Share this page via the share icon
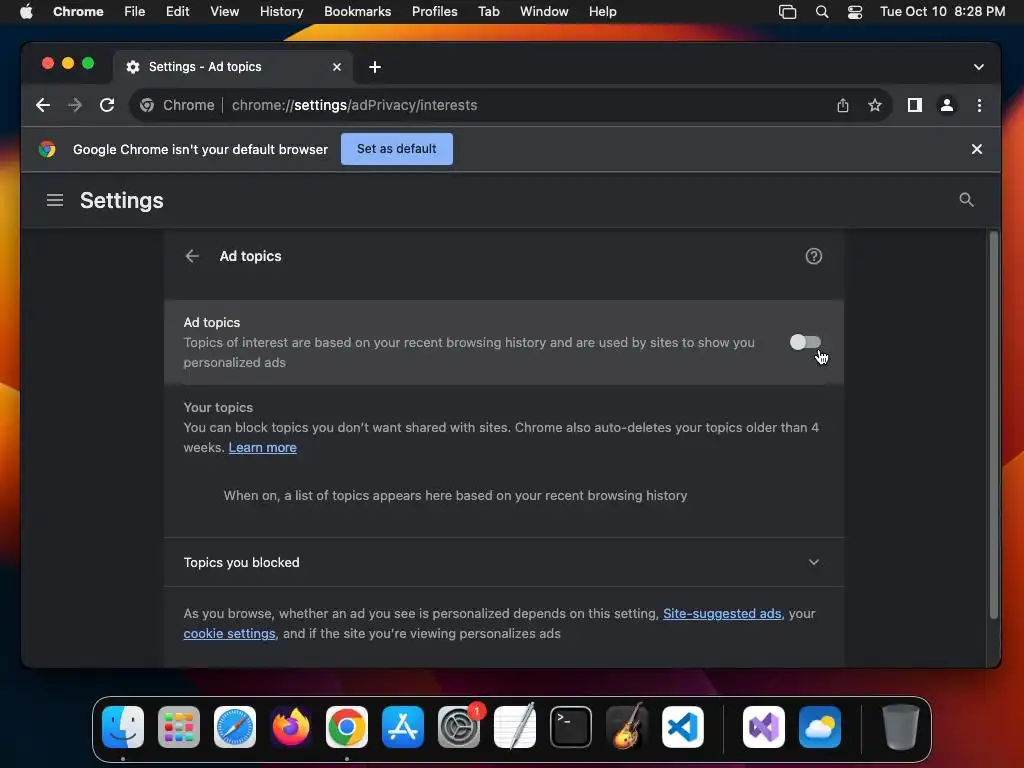1024x768 pixels. click(842, 105)
